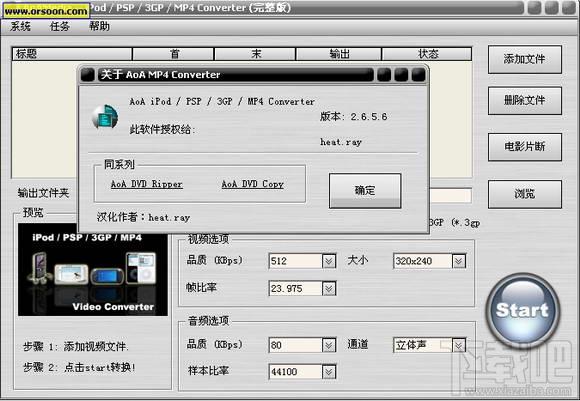Click the licensed user name heat.ray
580x401 pixels.
(341, 142)
